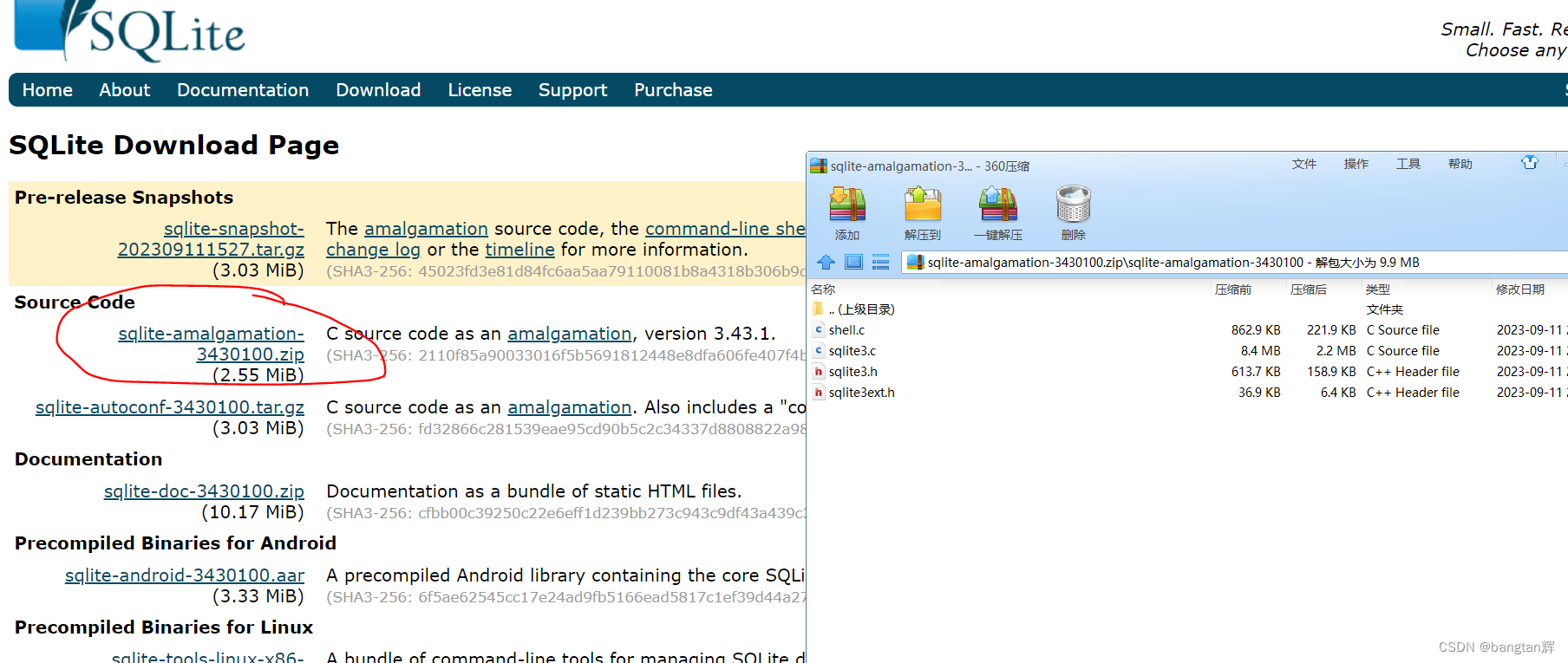The width and height of the screenshot is (1568, 663).
Task: Open License in SQLite nav bar
Action: pyautogui.click(x=480, y=90)
